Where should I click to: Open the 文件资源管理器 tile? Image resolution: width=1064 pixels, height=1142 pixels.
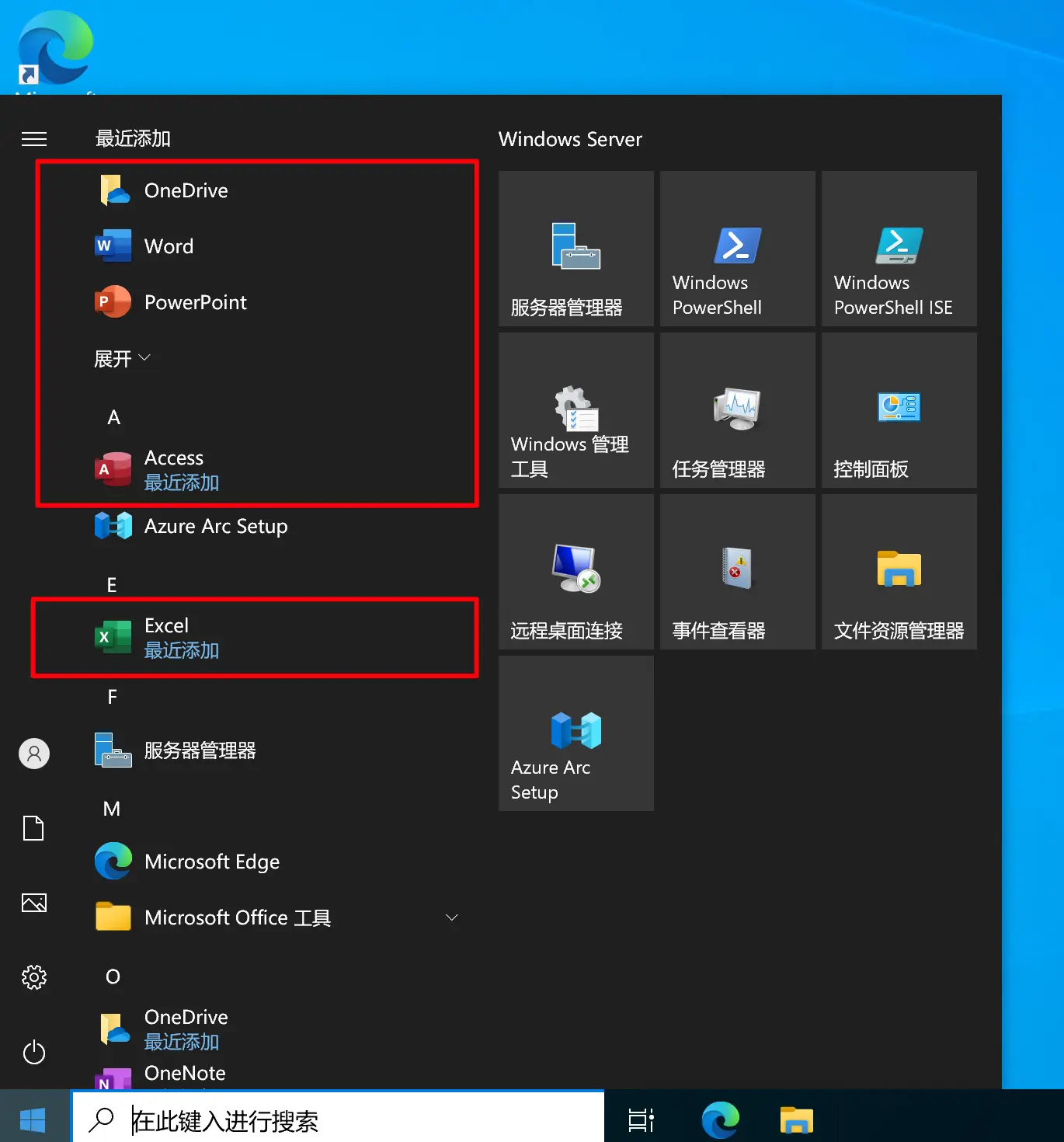point(899,572)
